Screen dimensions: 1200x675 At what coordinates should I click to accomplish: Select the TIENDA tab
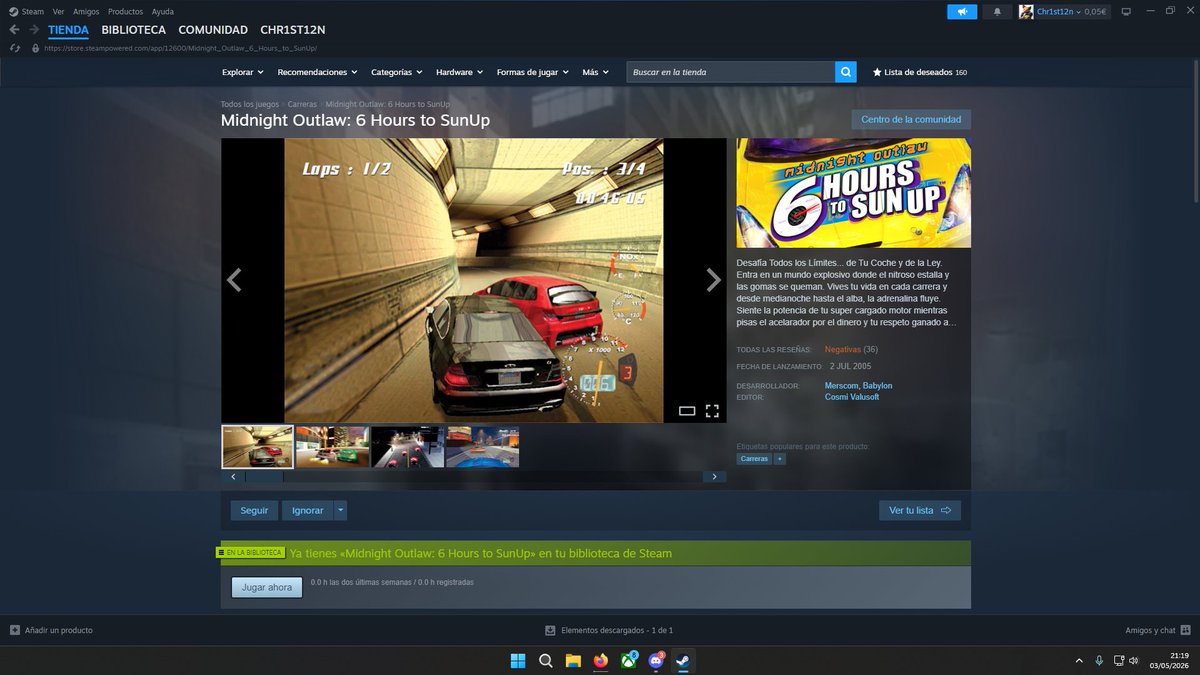pyautogui.click(x=69, y=30)
